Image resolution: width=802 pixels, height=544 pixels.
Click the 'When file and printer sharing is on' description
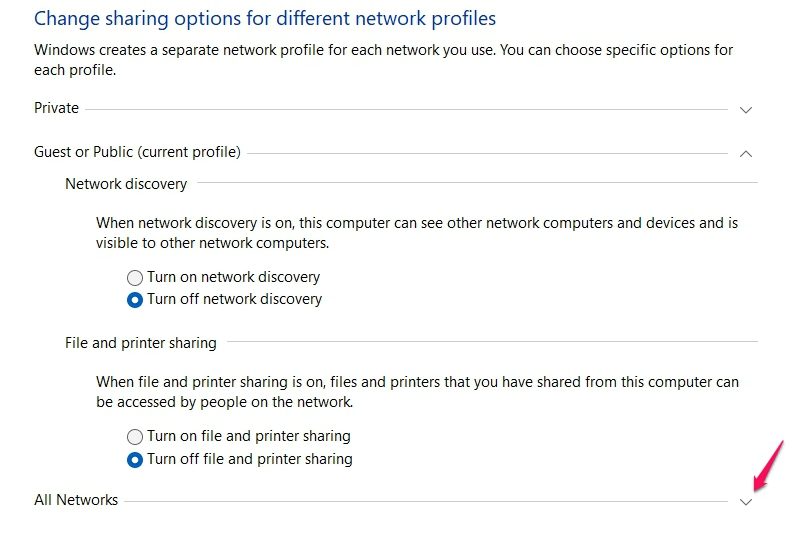[416, 392]
